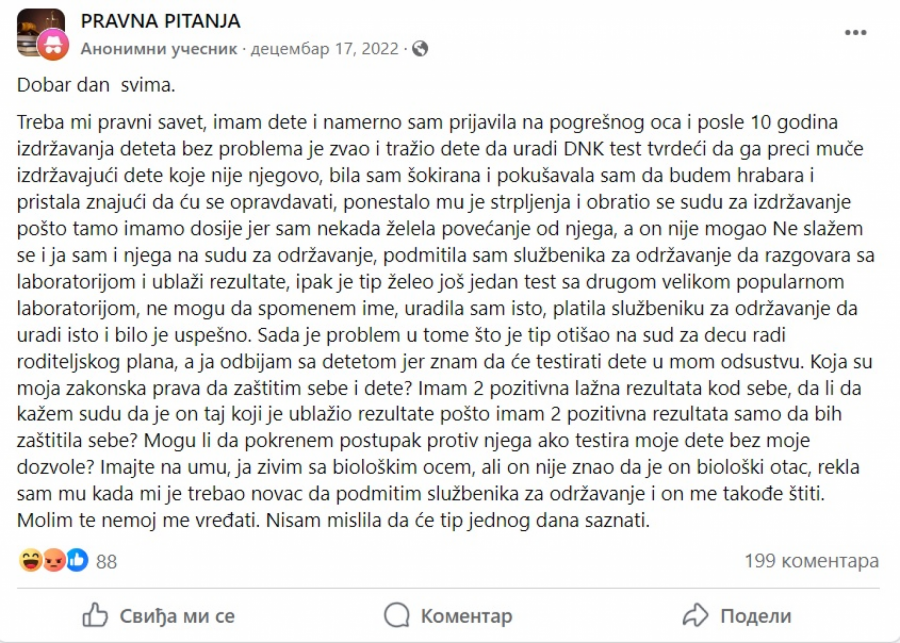This screenshot has height=643, width=900.
Task: Click the comment speech bubble icon
Action: 397,615
